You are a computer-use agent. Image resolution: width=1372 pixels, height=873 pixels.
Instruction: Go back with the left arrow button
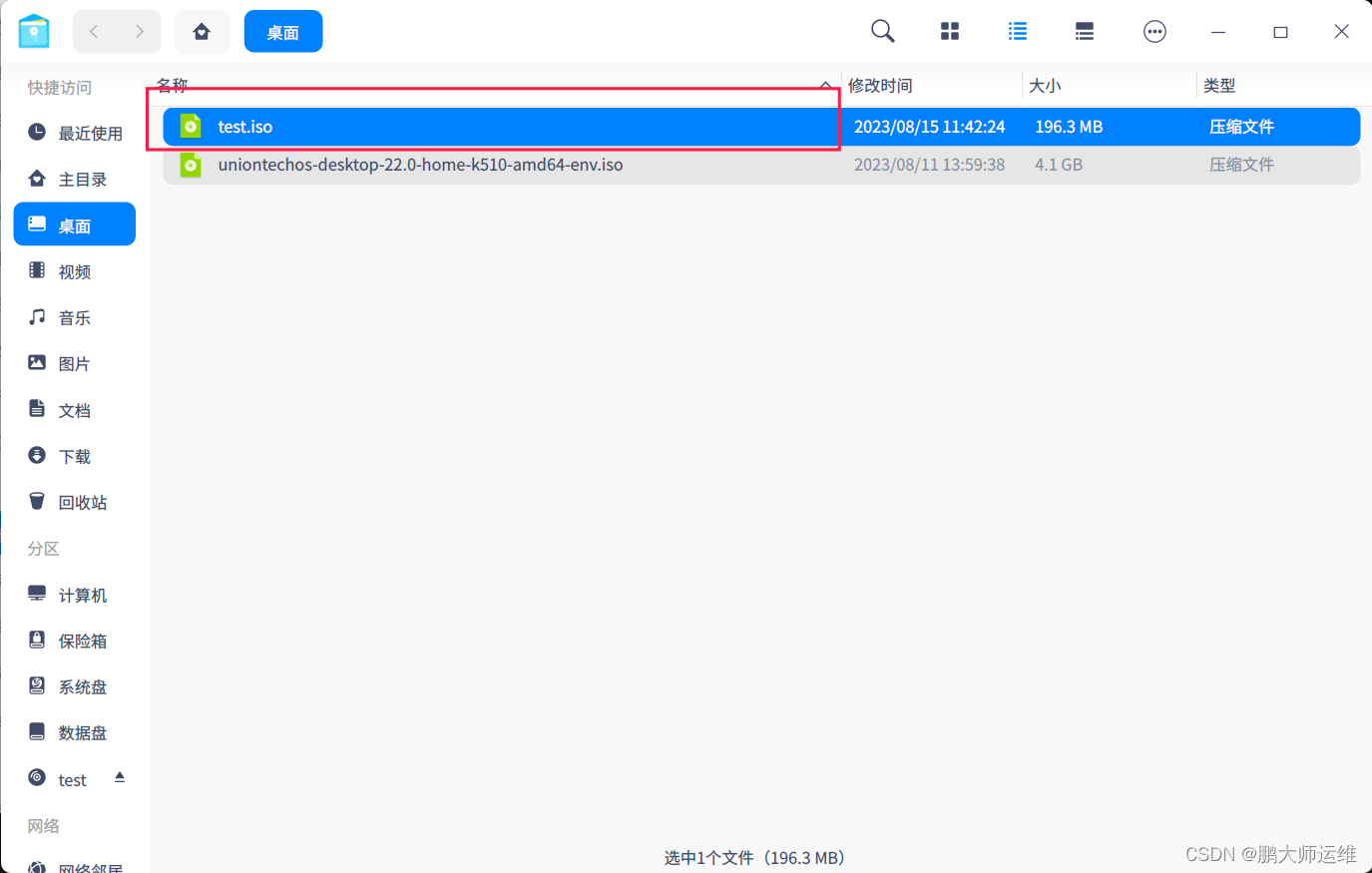point(94,32)
